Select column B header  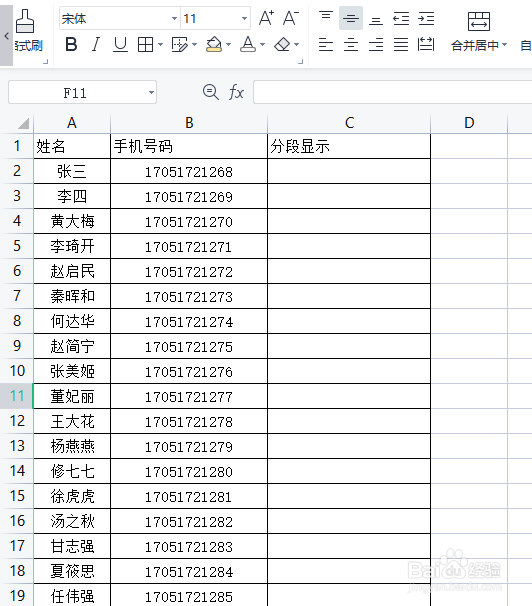189,123
